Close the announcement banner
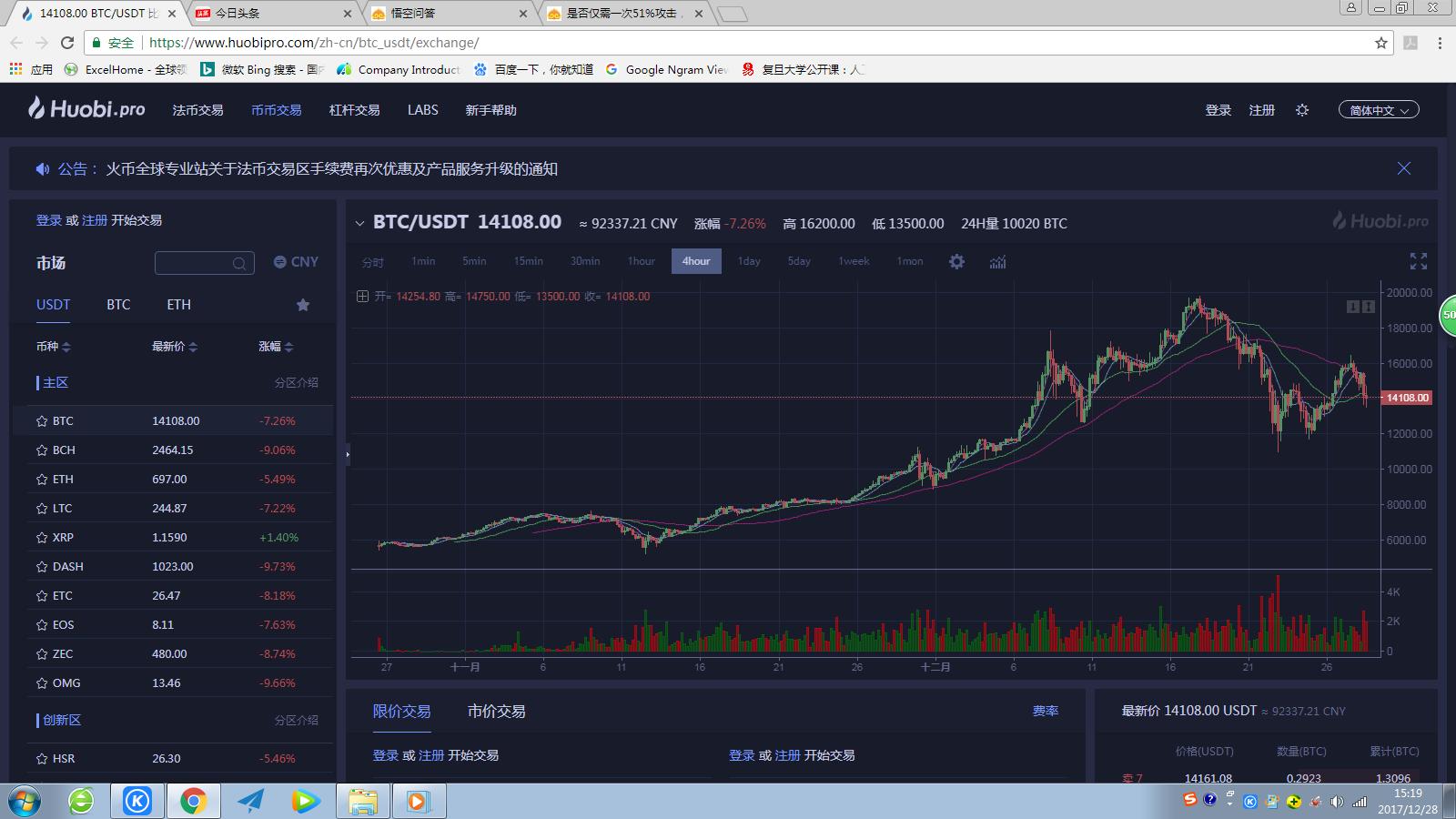Viewport: 1456px width, 819px height. (x=1403, y=168)
